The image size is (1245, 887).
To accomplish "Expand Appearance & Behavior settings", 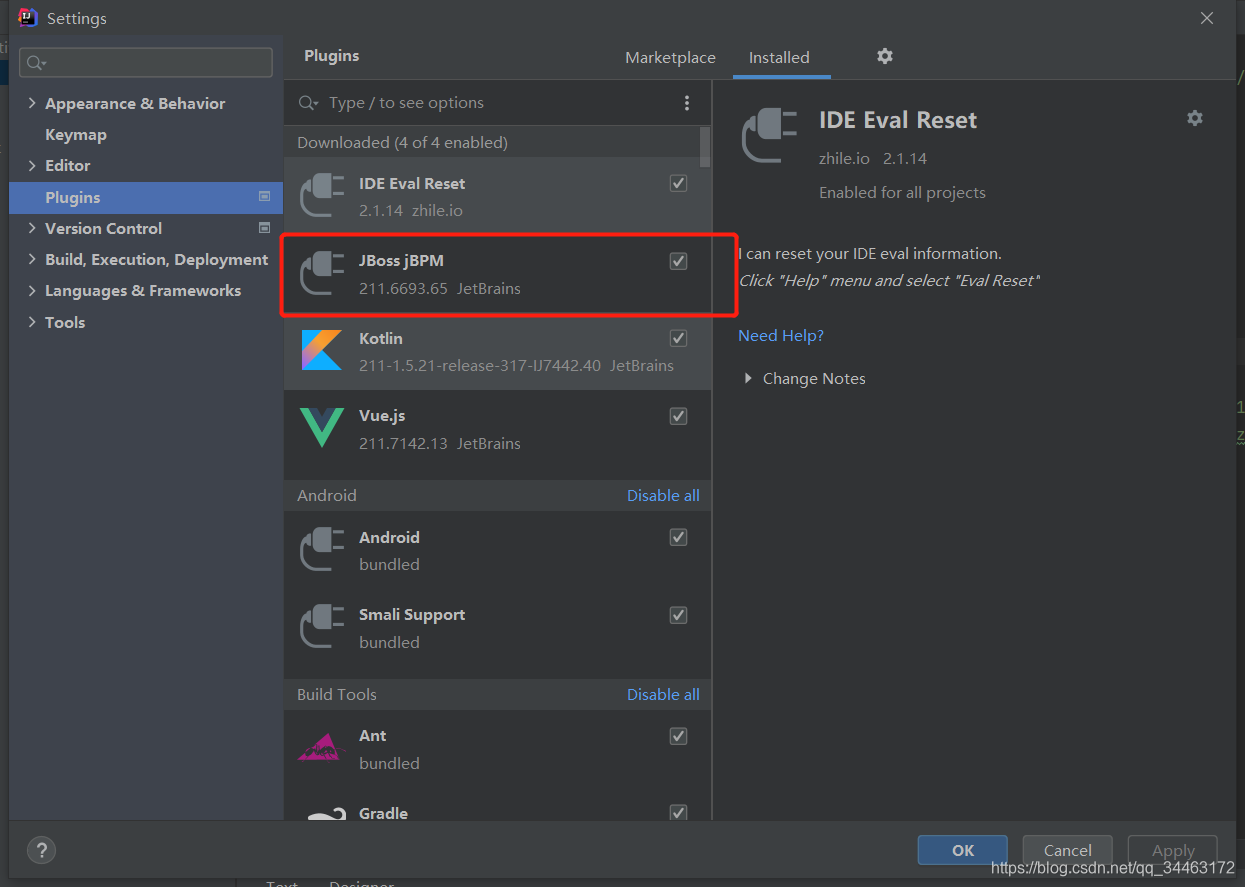I will [x=32, y=103].
